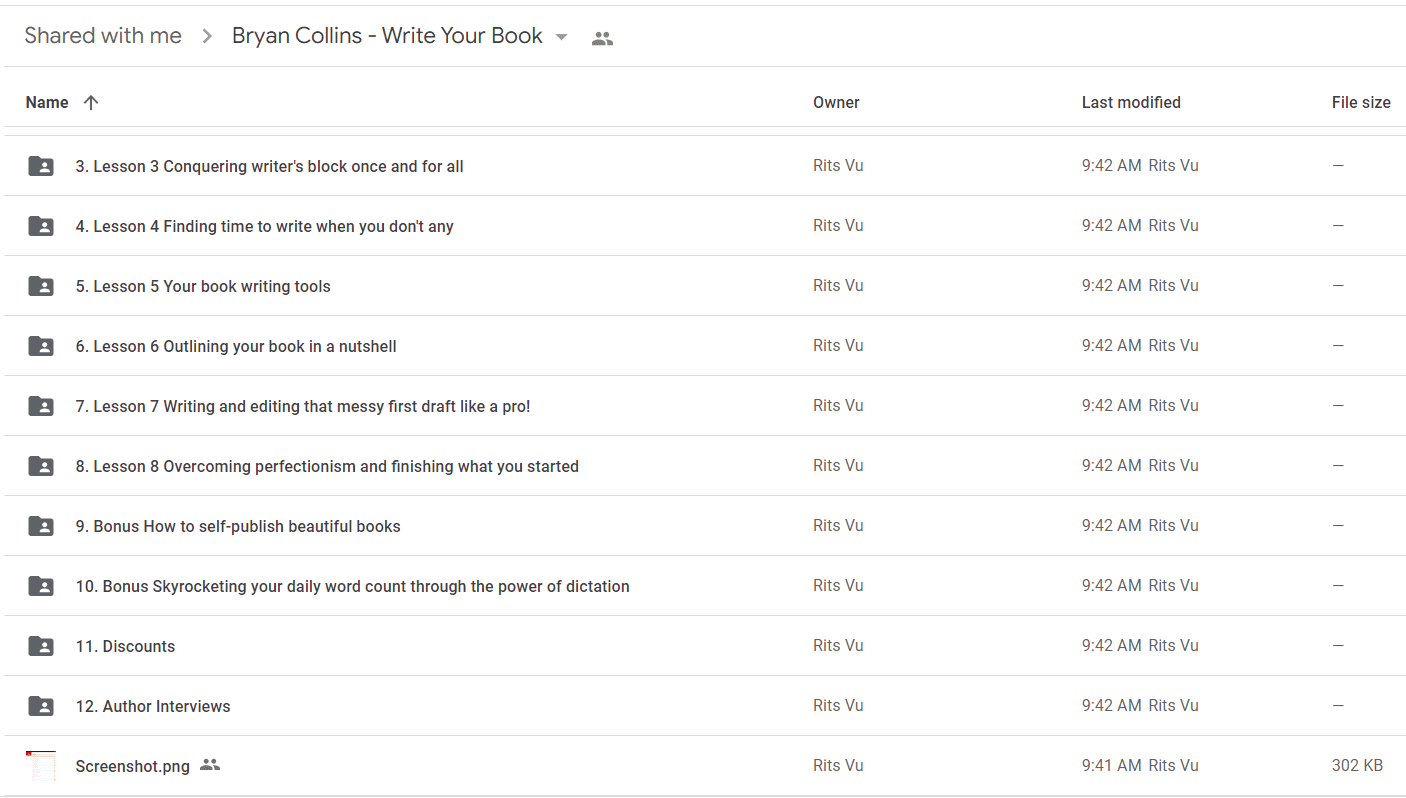Select the Screenshot.png file thumbnail
Viewport: 1406px width, 798px height.
tap(41, 766)
